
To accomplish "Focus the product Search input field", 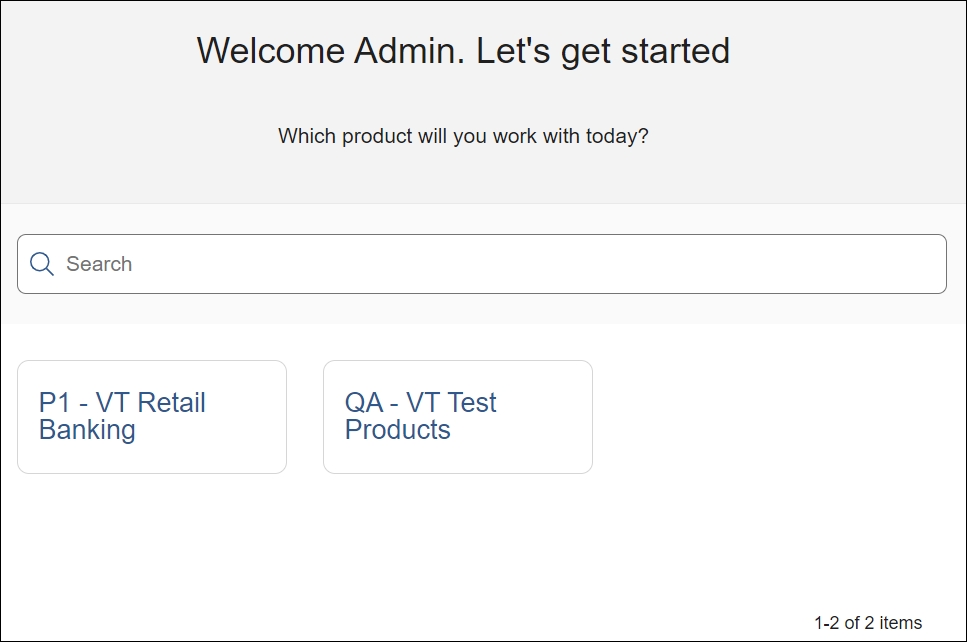I will pos(482,264).
